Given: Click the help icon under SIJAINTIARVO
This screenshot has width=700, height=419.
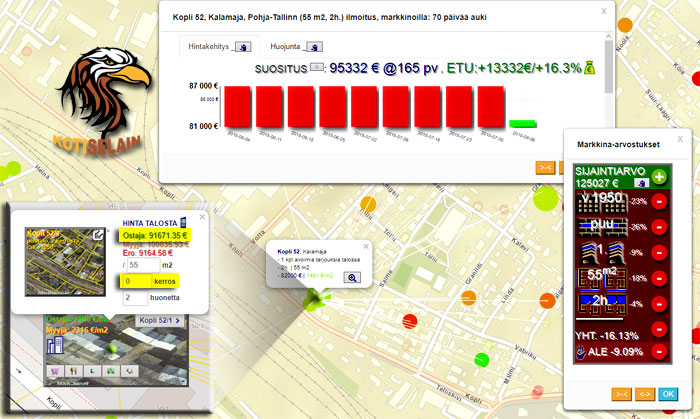Looking at the screenshot, I should [x=642, y=183].
